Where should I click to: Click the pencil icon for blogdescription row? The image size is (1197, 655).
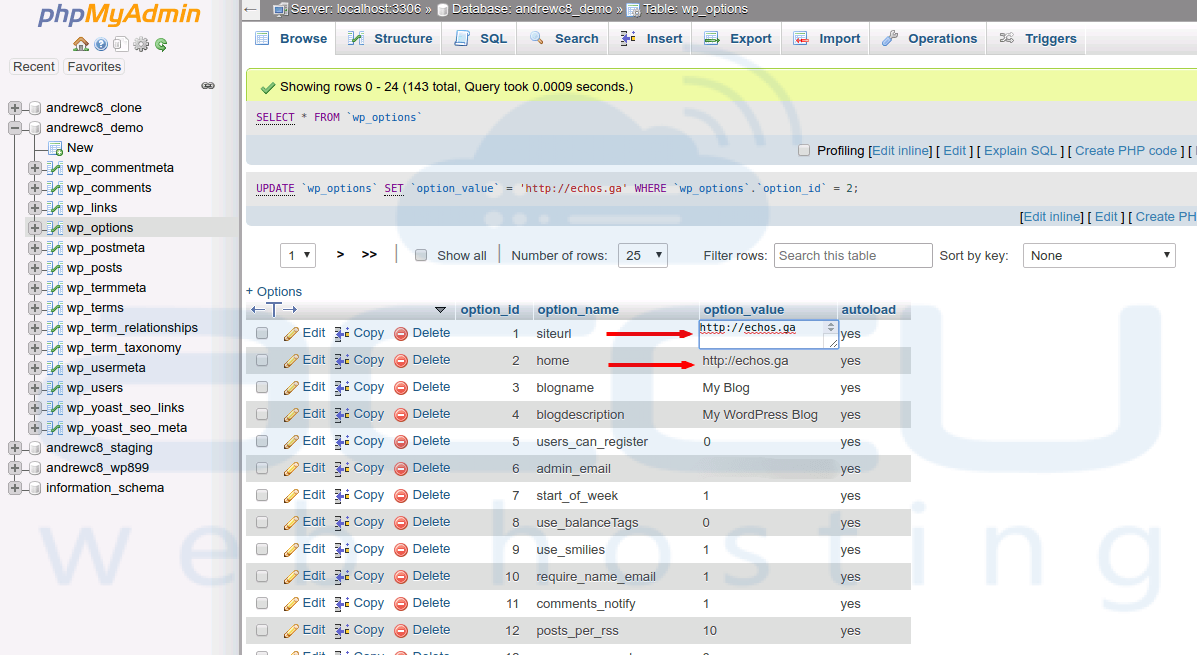coord(292,415)
